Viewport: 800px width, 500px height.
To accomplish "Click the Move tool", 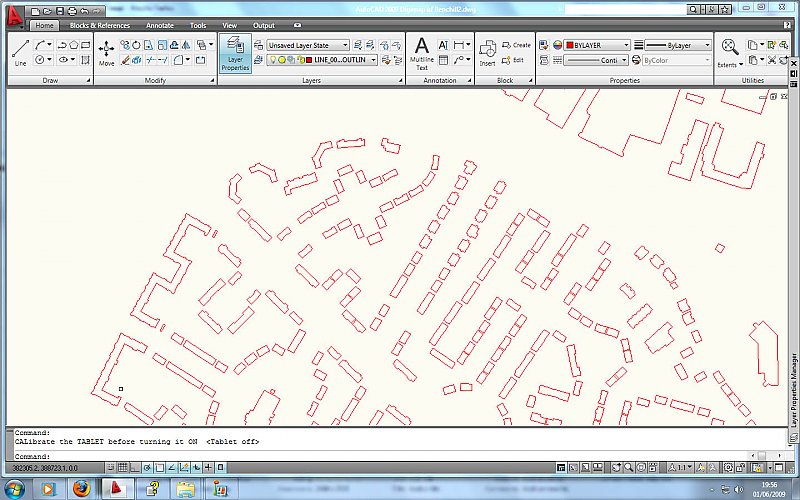I will point(106,51).
